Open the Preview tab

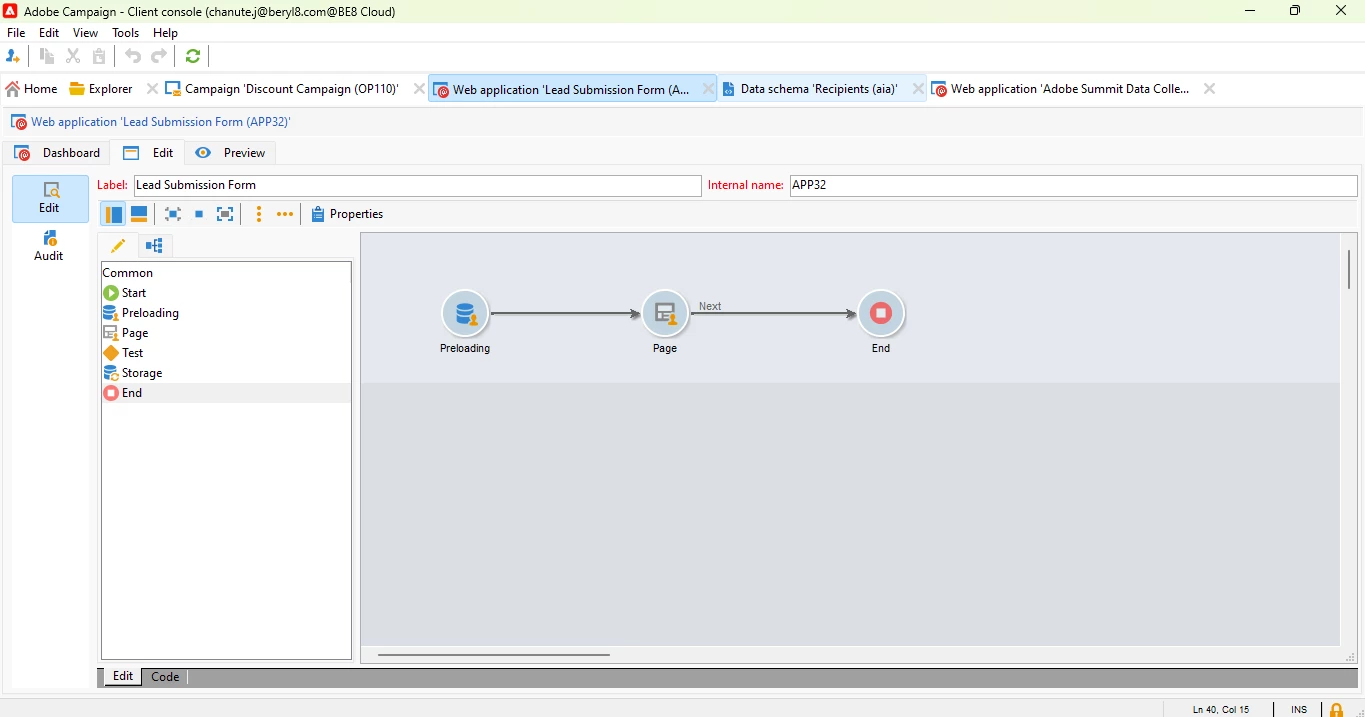pos(231,153)
